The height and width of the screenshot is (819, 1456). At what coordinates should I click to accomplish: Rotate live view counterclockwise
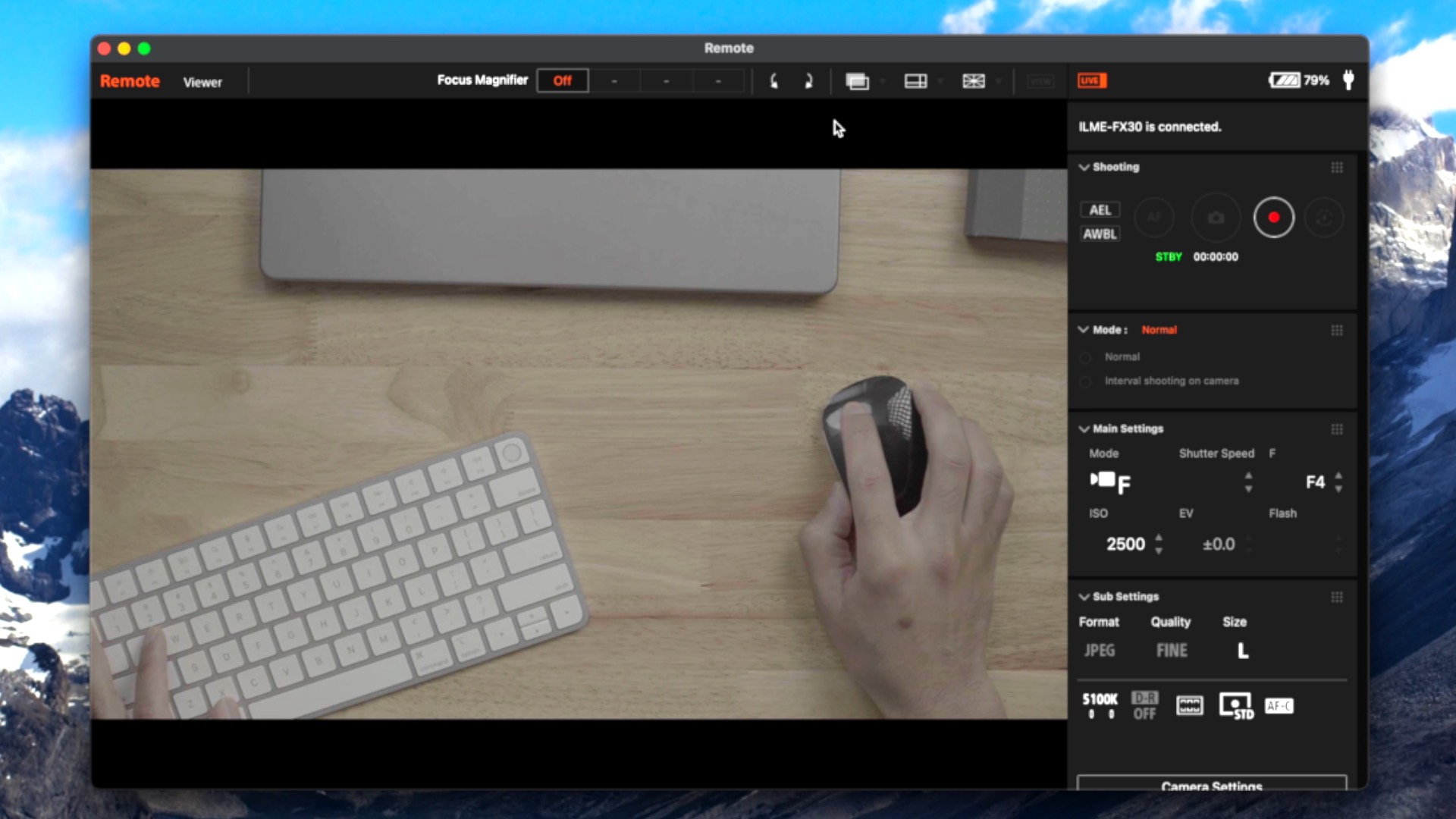point(773,81)
